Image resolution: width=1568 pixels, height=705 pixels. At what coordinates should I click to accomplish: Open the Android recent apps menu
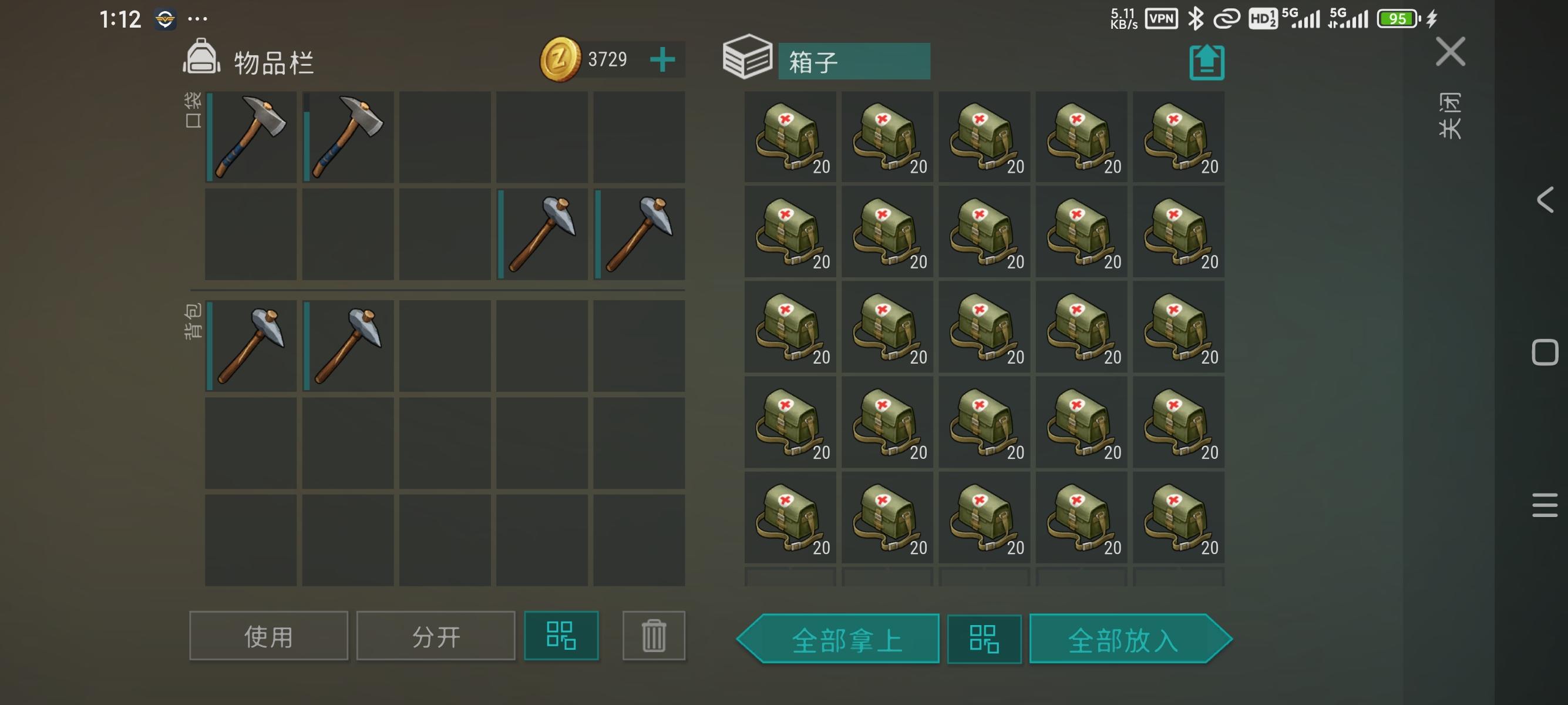[x=1545, y=505]
